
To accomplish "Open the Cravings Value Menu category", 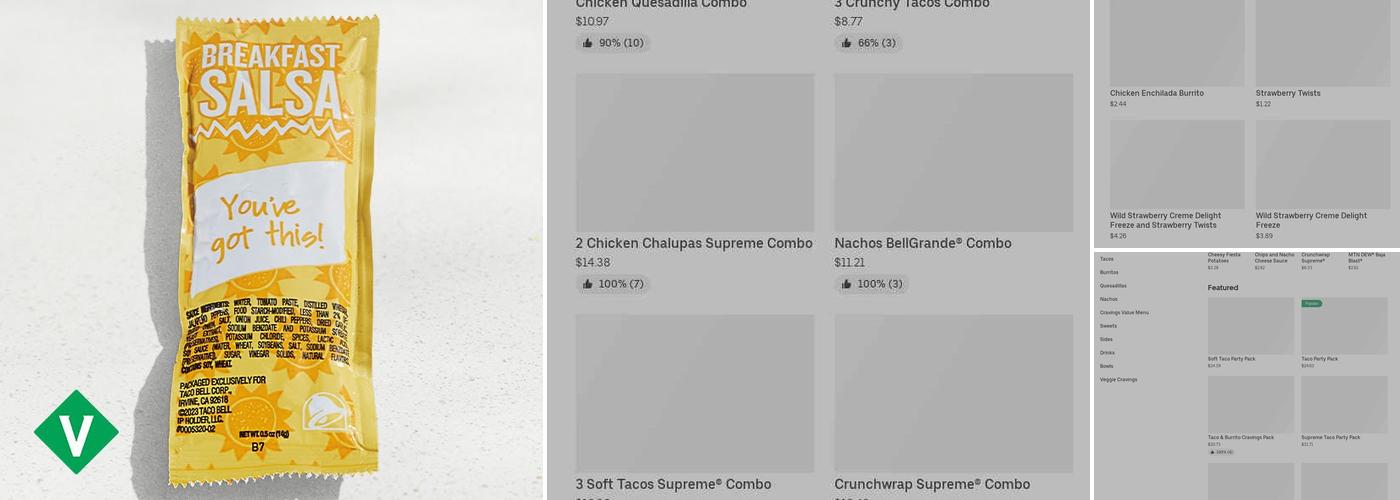I will point(1124,312).
